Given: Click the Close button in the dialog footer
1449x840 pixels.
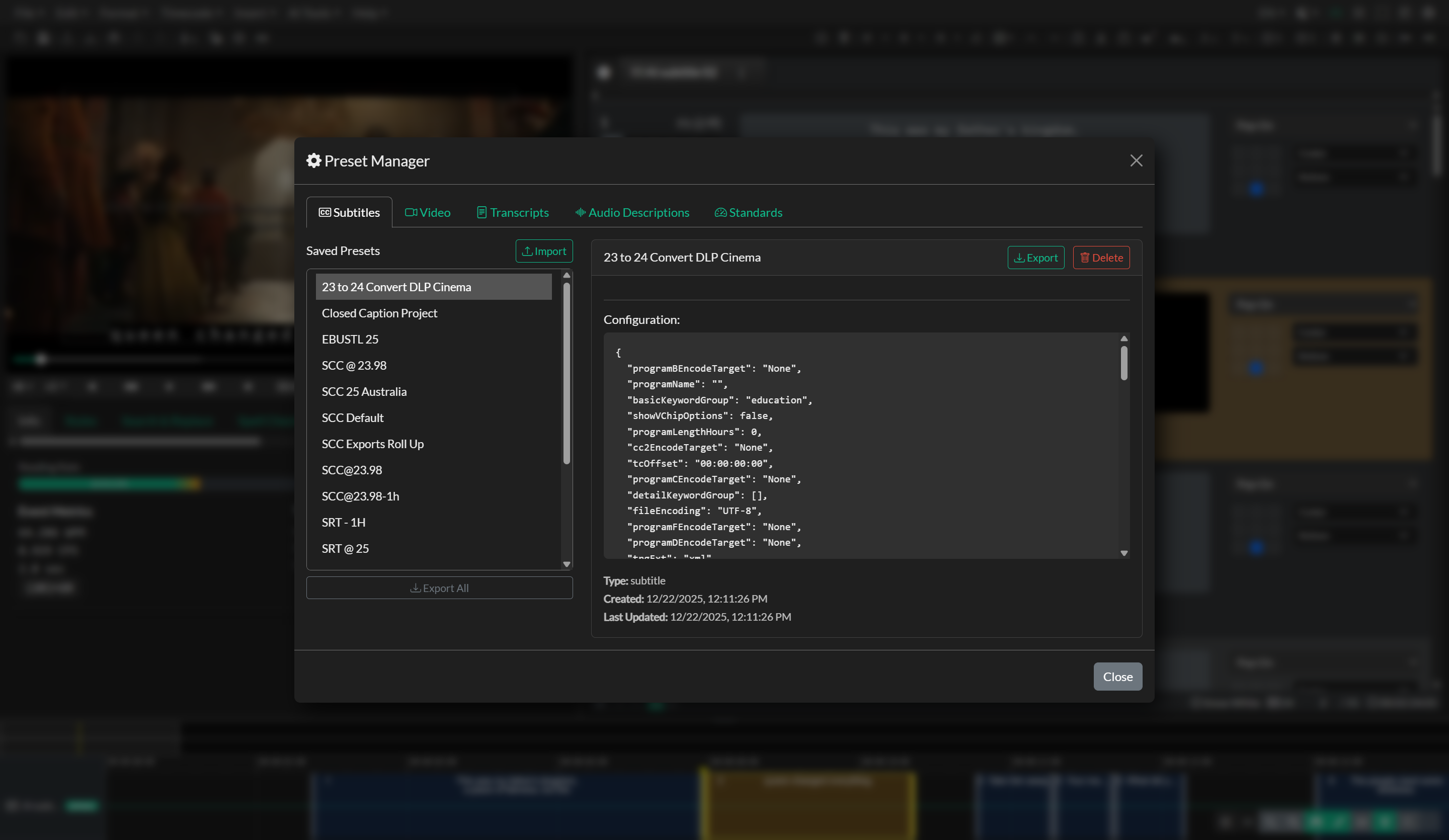Looking at the screenshot, I should [1117, 676].
